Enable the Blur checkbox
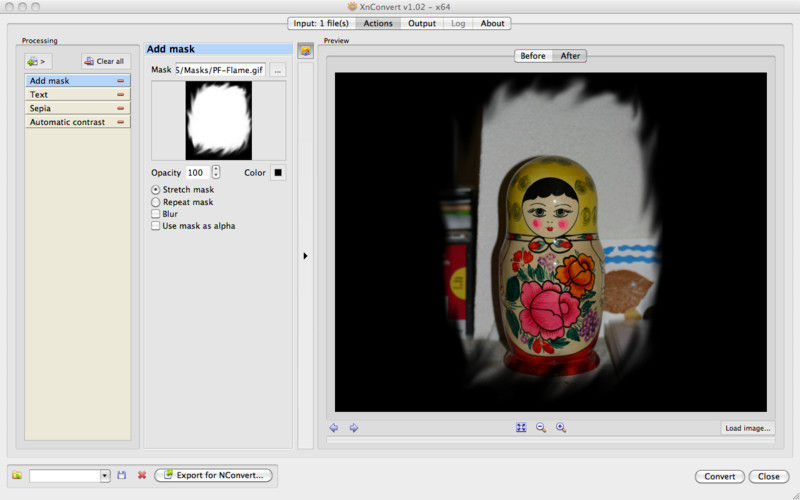 (x=155, y=214)
